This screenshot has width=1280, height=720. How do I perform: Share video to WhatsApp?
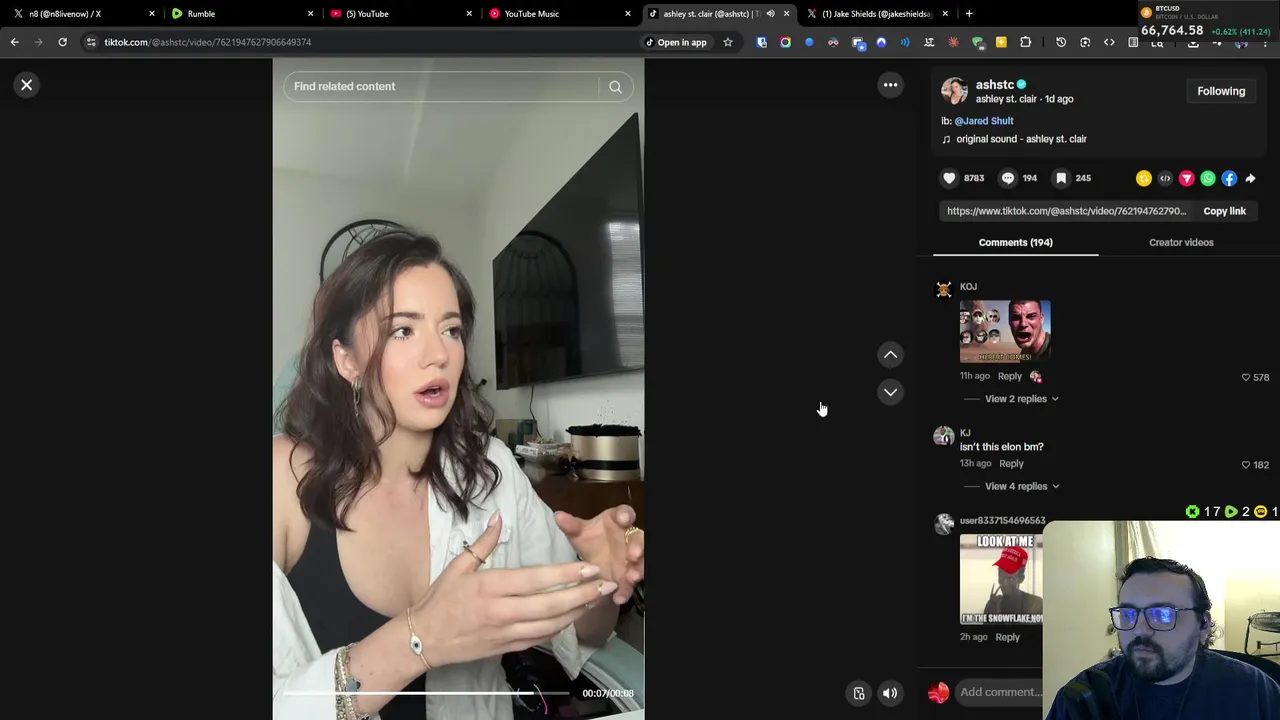pyautogui.click(x=1208, y=178)
